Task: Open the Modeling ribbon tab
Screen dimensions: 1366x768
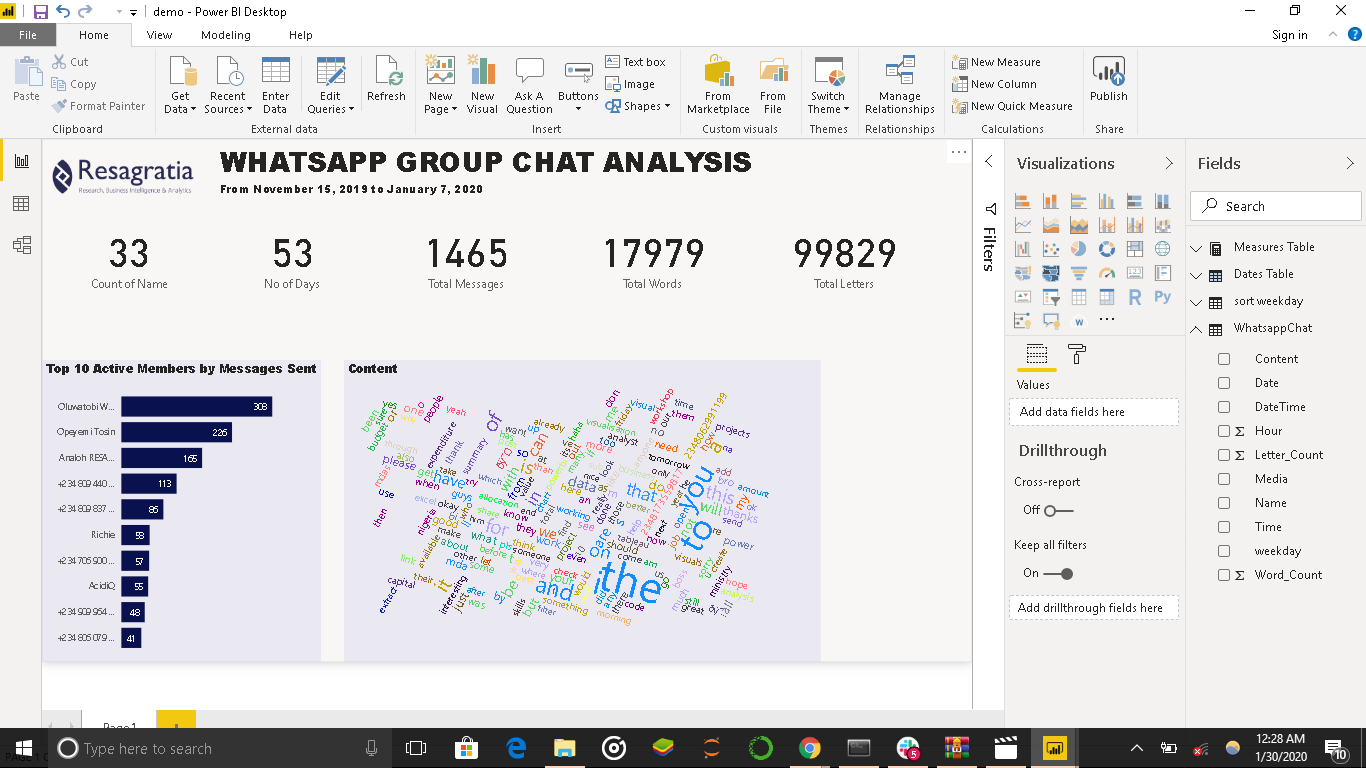Action: 226,35
